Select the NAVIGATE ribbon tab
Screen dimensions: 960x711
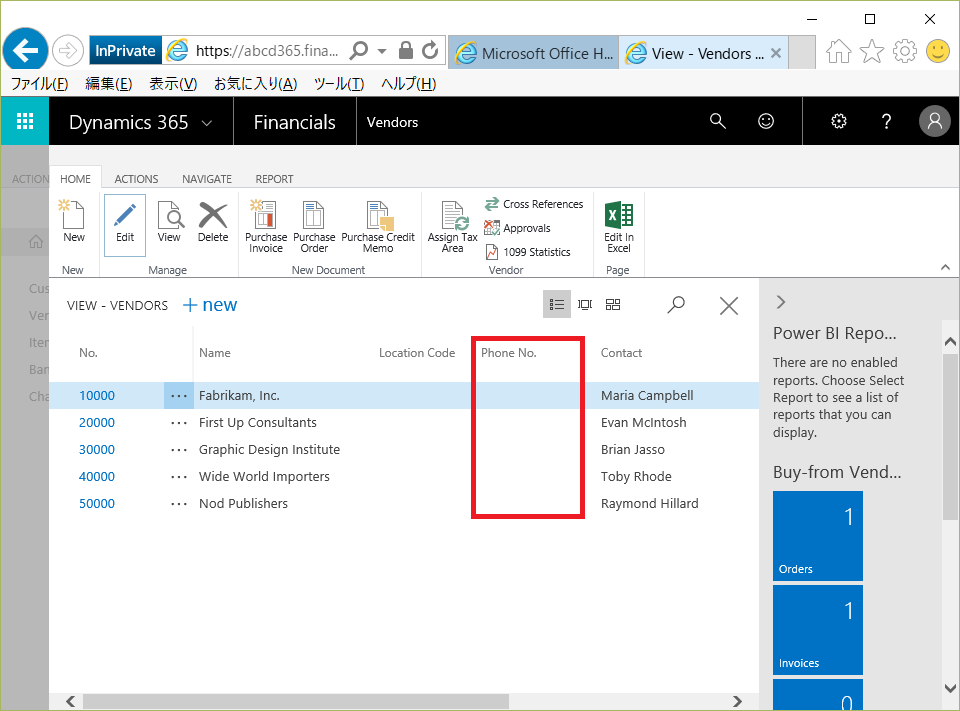point(207,179)
